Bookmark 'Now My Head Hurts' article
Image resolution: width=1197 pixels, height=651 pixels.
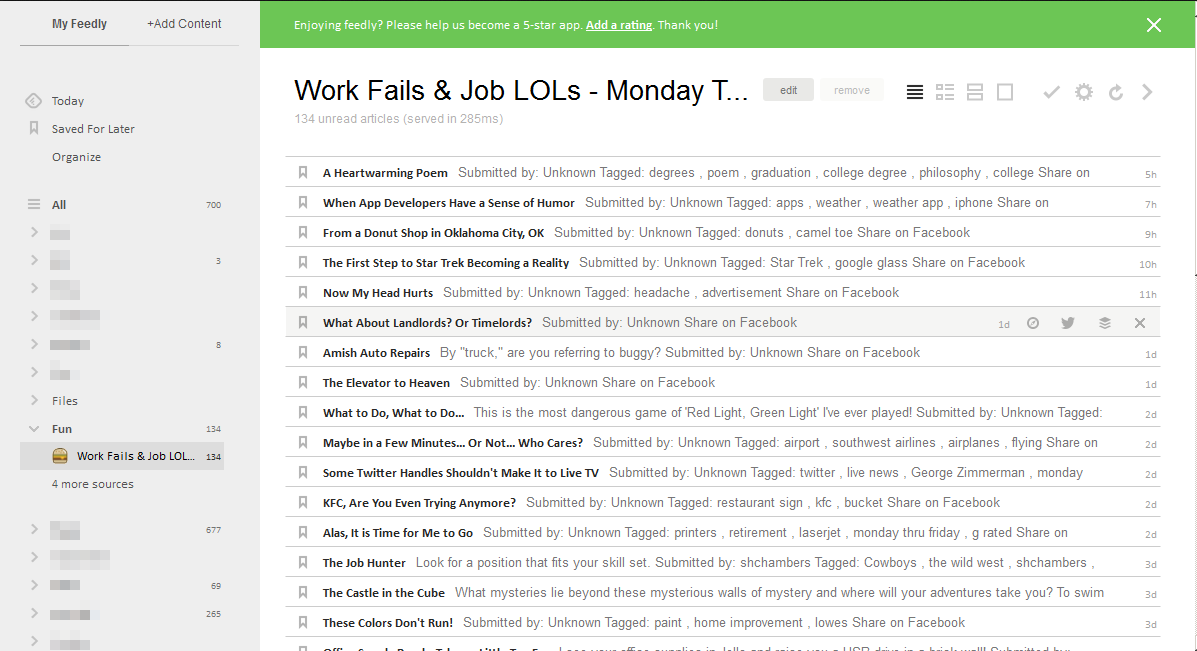pos(303,292)
